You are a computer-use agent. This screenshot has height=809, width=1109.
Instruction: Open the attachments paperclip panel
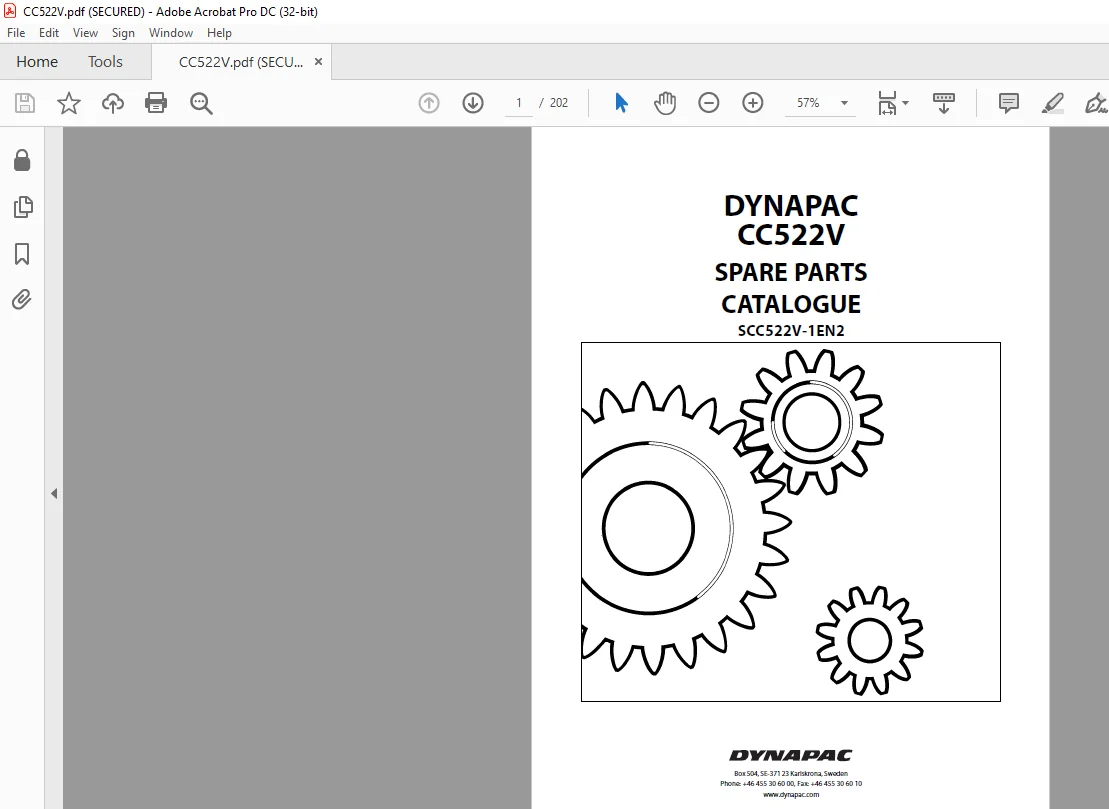pyautogui.click(x=22, y=300)
